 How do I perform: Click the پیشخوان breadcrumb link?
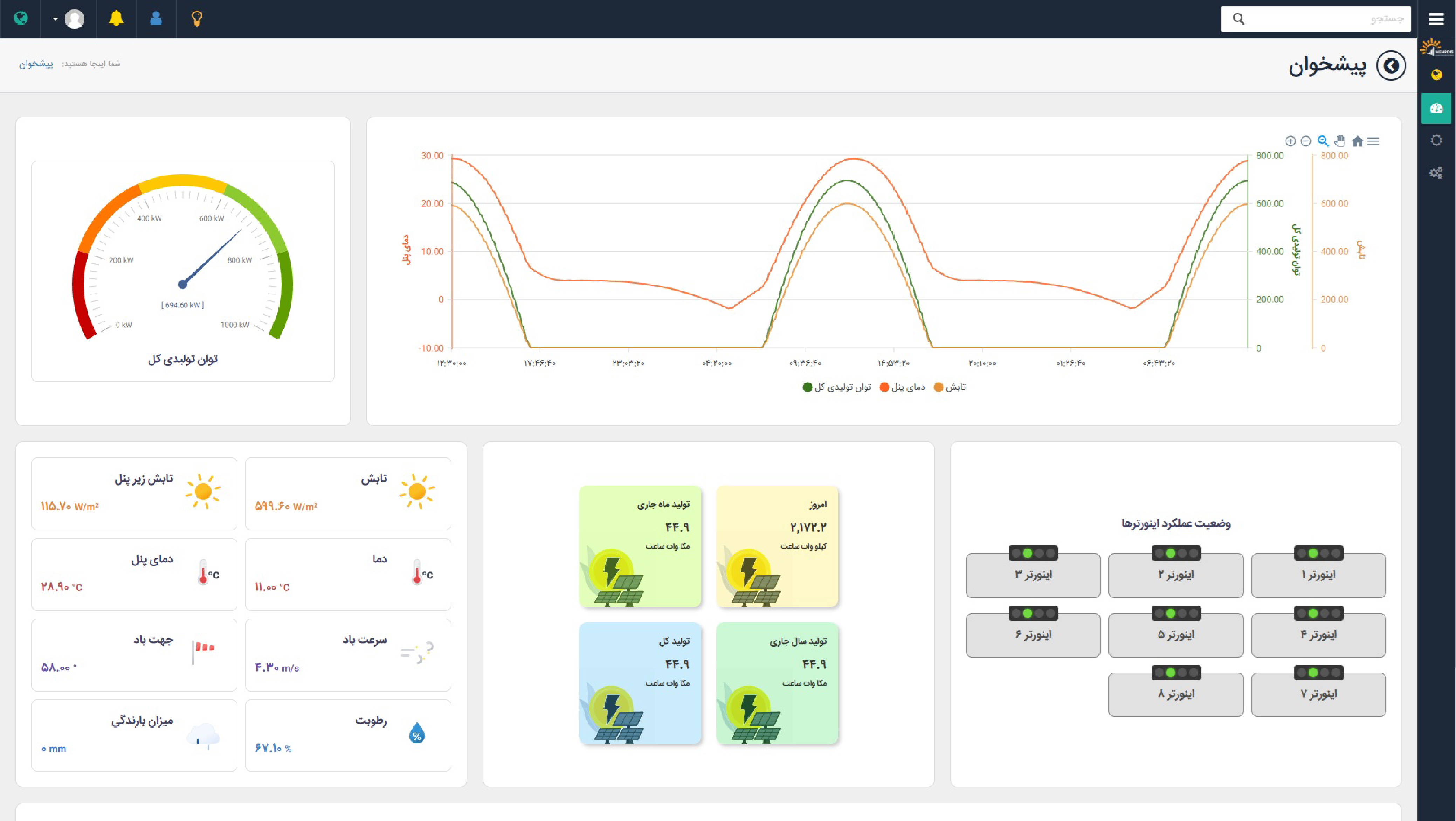(x=36, y=64)
